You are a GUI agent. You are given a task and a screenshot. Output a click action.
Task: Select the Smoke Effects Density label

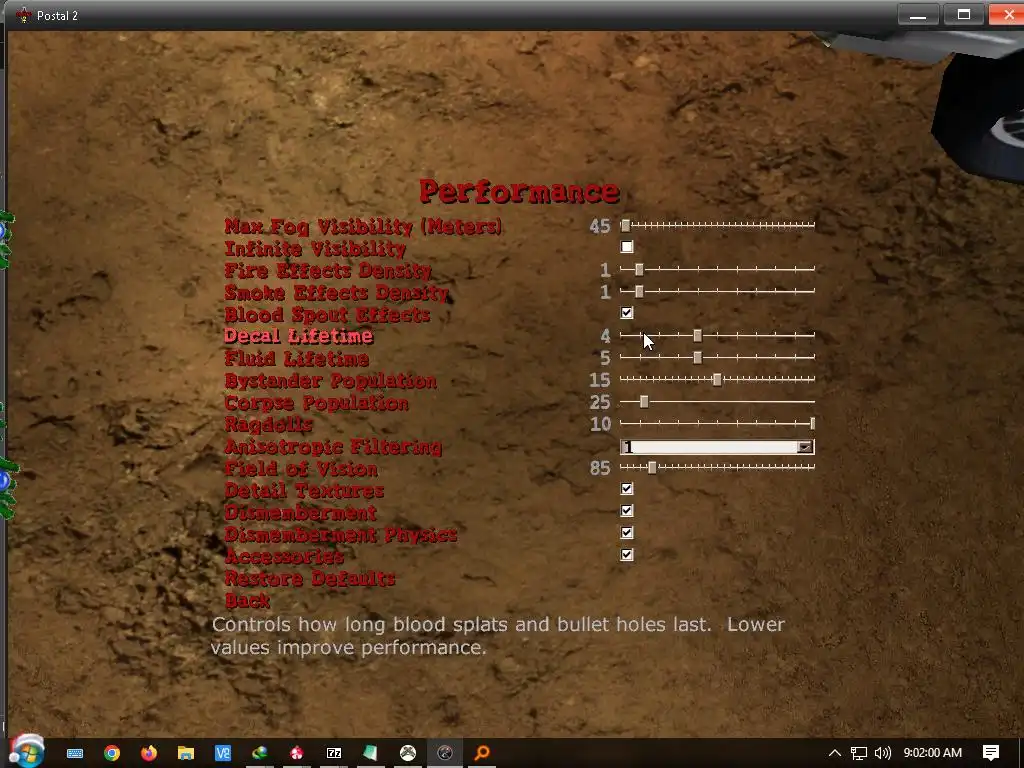click(337, 293)
